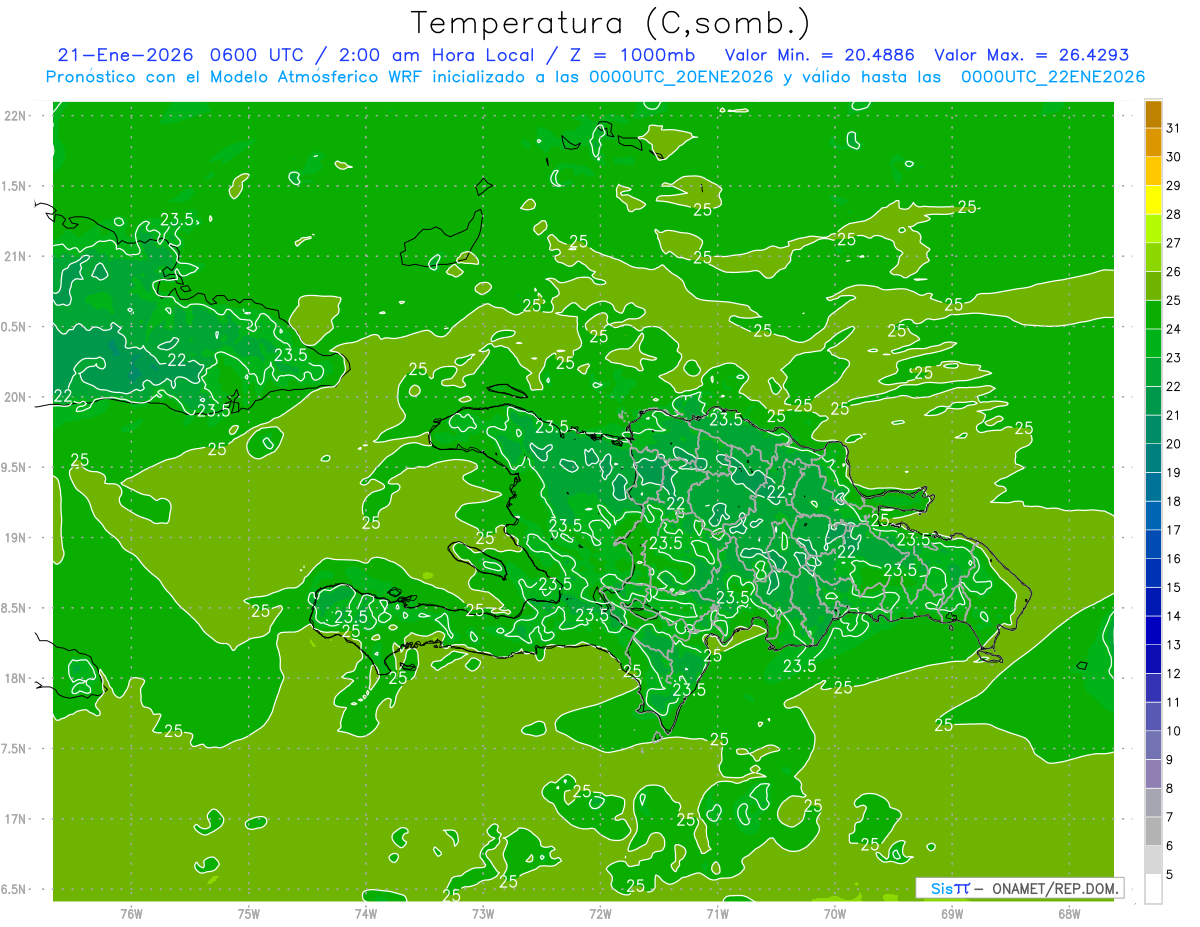The height and width of the screenshot is (927, 1200).
Task: Click the "Valor Max. = 26.4293" text
Action: point(1031,55)
